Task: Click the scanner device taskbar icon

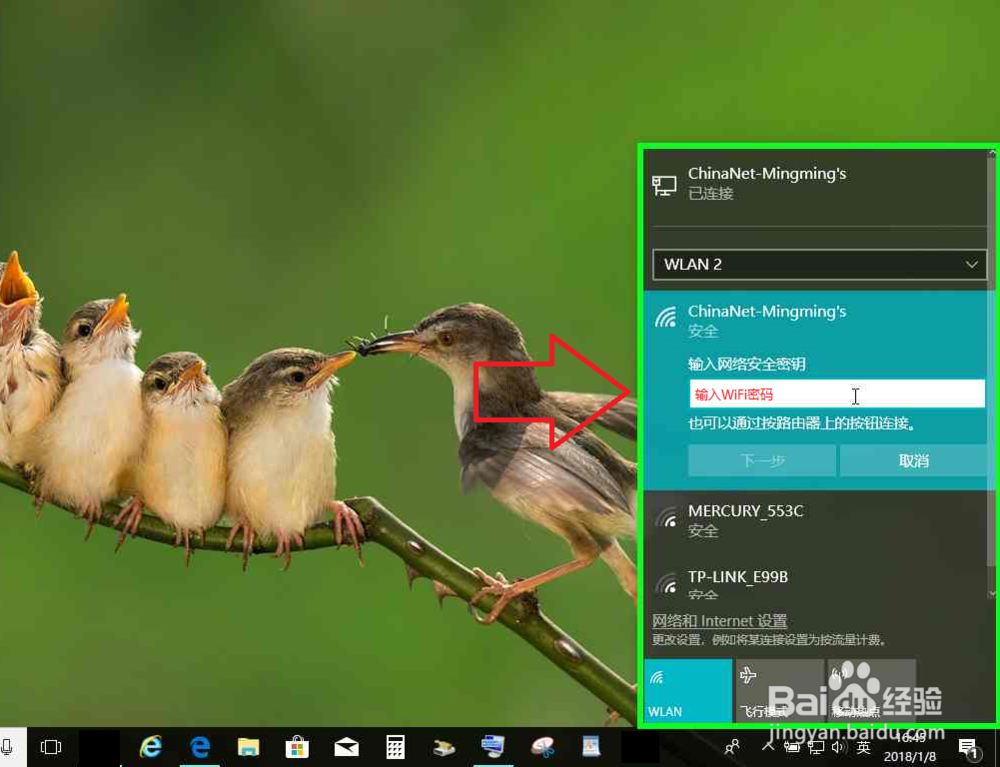Action: click(443, 747)
